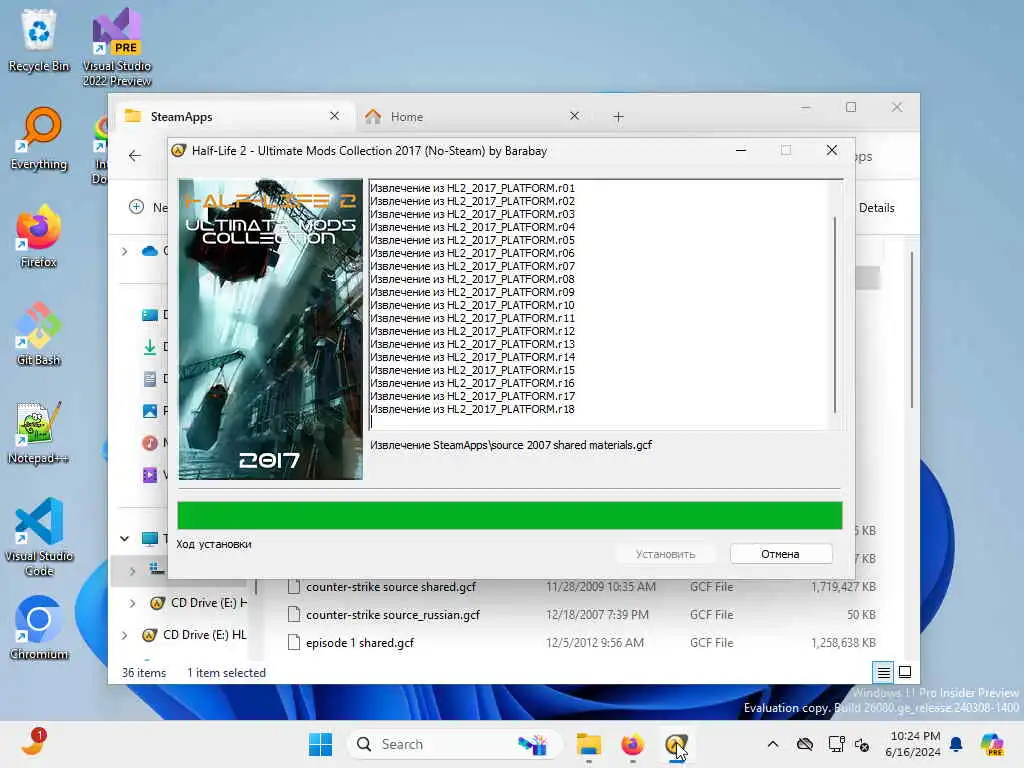Screen dimensions: 1024x768
Task: Select log line HL2_2017_PLATFORM.r18
Action: click(x=472, y=409)
